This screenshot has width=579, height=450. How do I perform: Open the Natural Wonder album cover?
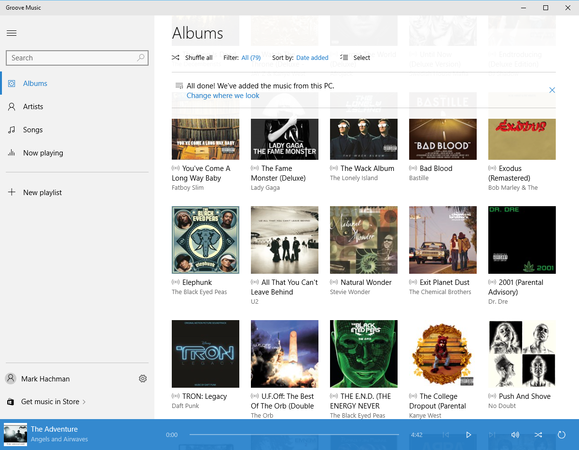pyautogui.click(x=364, y=240)
